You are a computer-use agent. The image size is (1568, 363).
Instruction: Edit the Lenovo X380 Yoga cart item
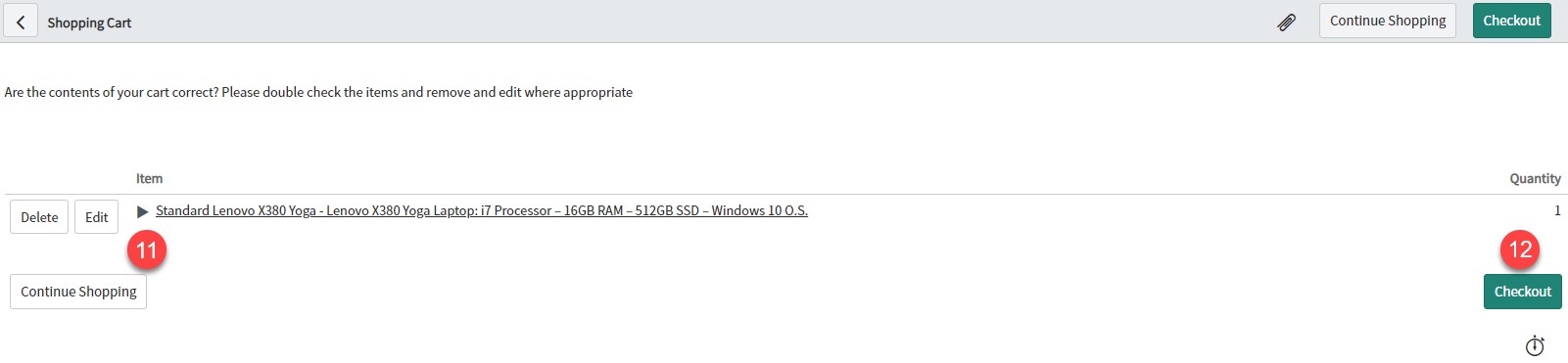96,217
